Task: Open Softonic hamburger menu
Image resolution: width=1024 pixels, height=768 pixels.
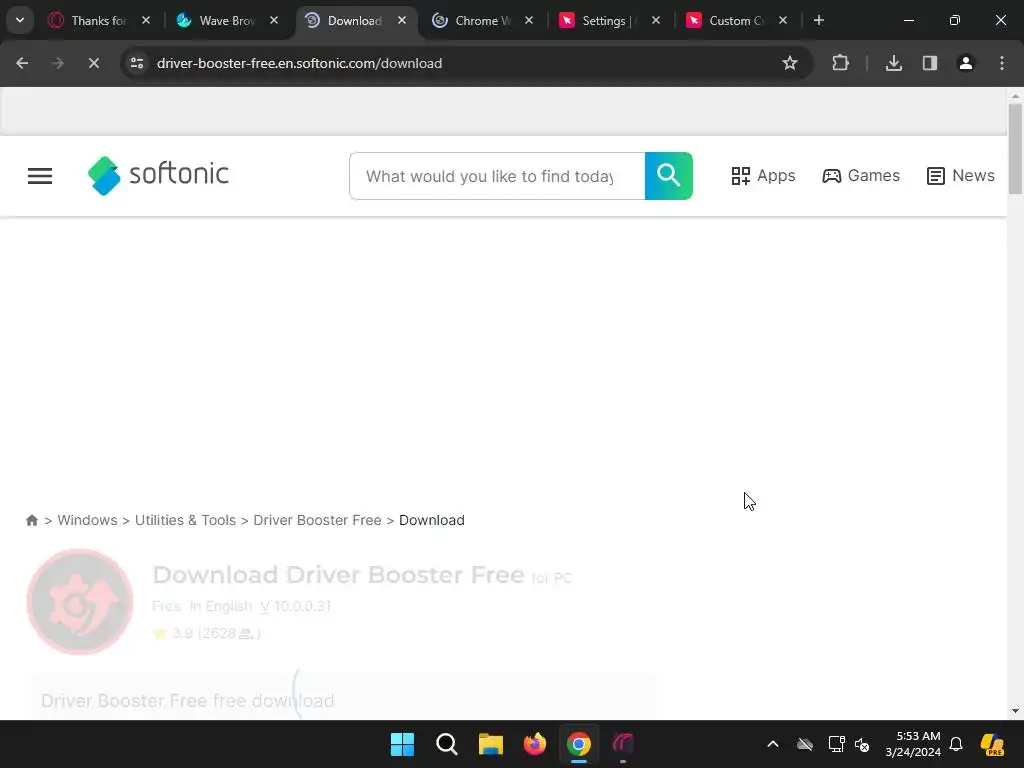Action: point(40,176)
